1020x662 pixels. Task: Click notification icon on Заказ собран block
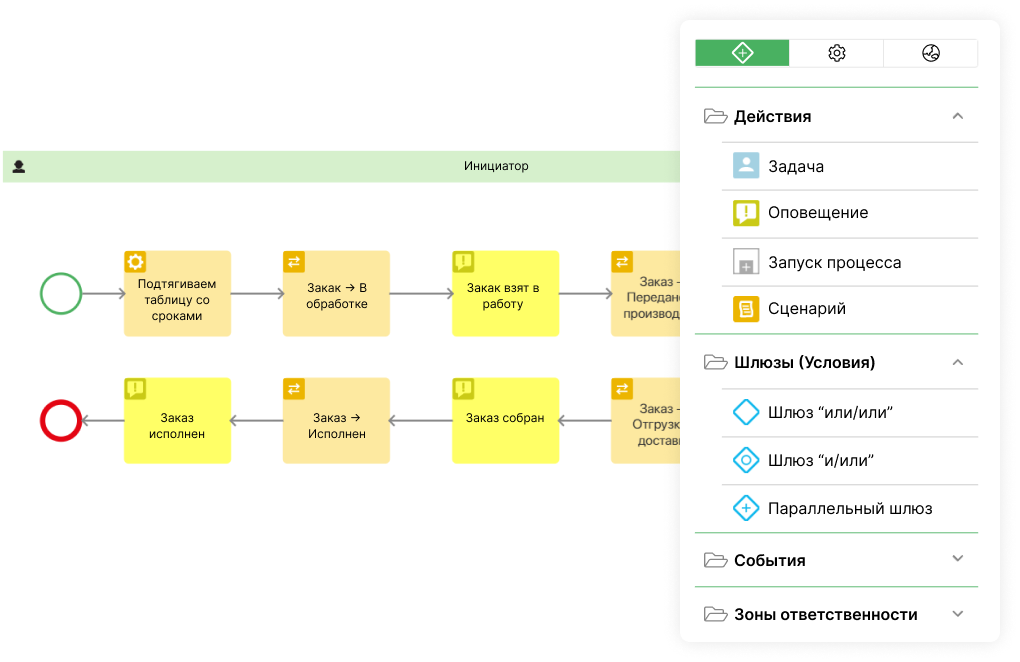point(463,389)
